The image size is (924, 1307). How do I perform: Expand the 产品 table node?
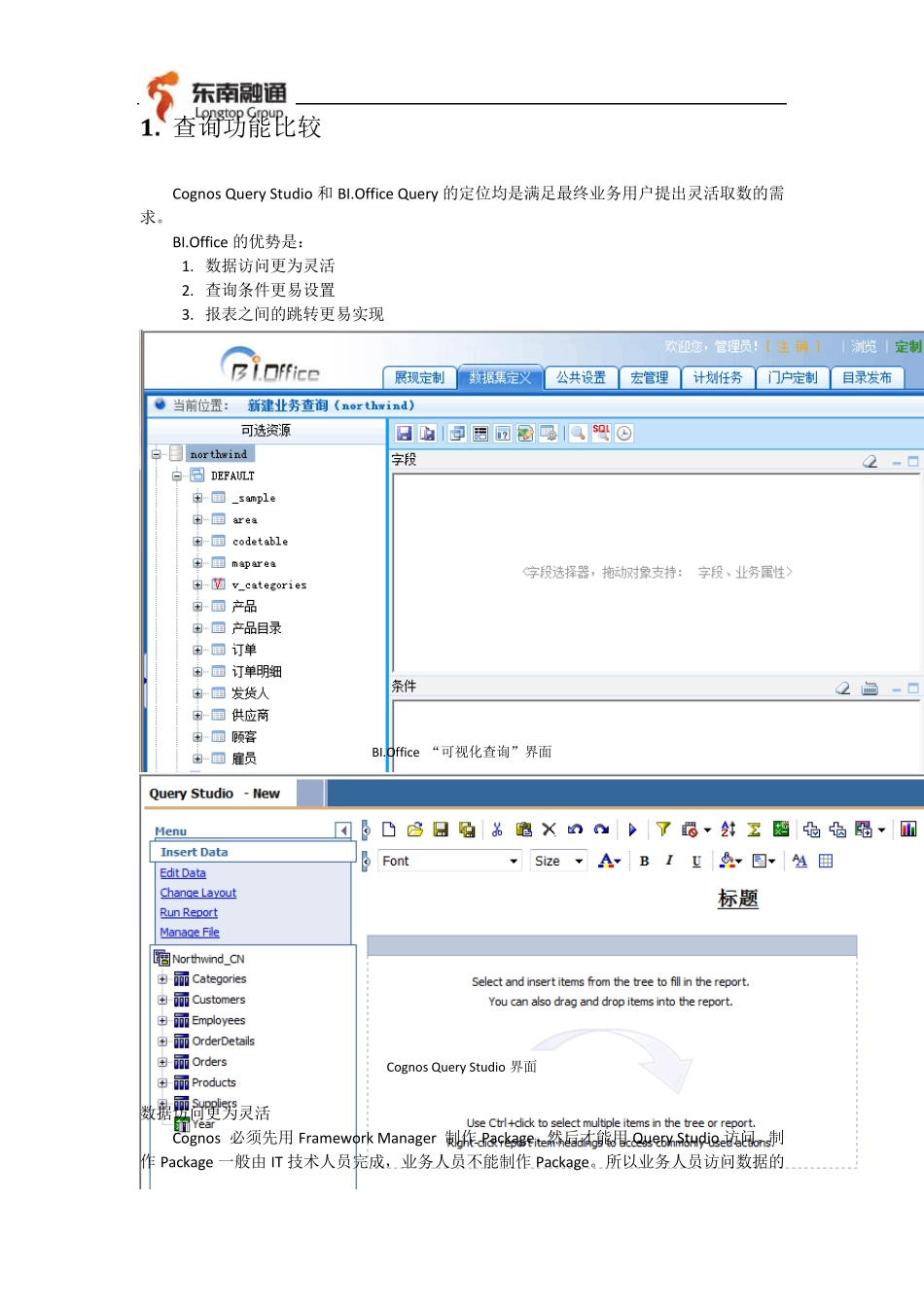pyautogui.click(x=197, y=606)
